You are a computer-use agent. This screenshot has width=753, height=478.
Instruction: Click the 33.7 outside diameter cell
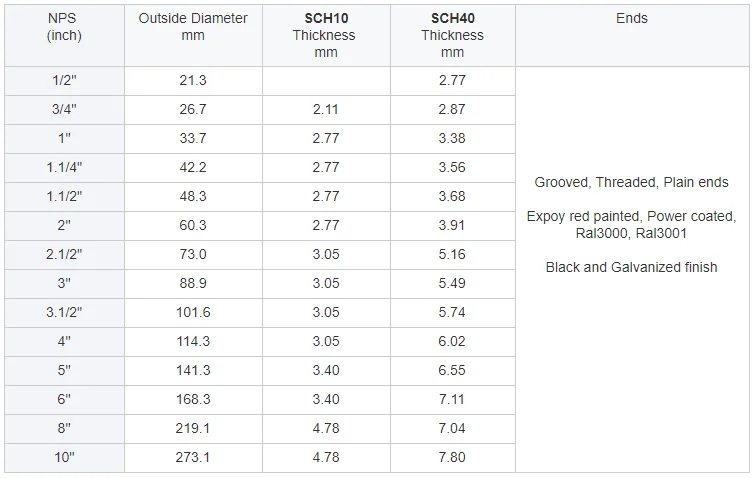(x=193, y=139)
